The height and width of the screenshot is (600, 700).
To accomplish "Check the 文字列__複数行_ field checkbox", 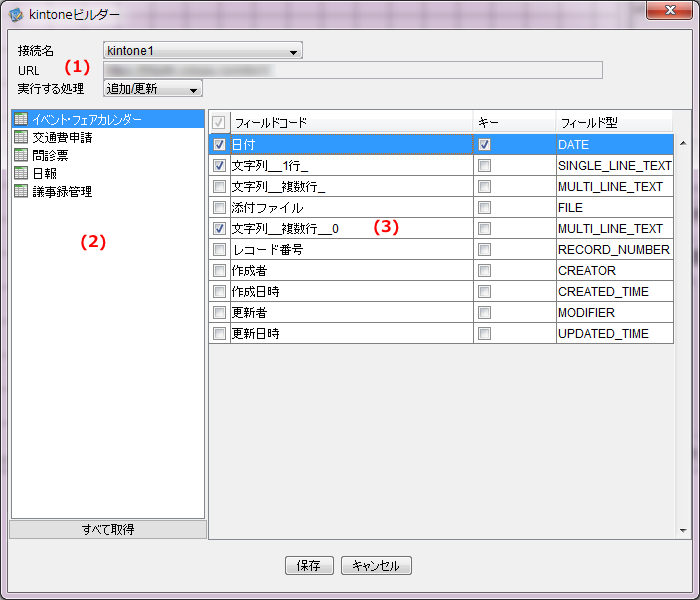I will (219, 186).
